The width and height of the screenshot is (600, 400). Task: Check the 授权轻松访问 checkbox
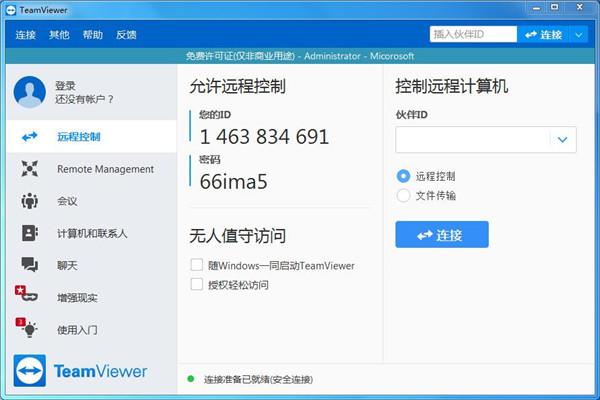[x=197, y=284]
